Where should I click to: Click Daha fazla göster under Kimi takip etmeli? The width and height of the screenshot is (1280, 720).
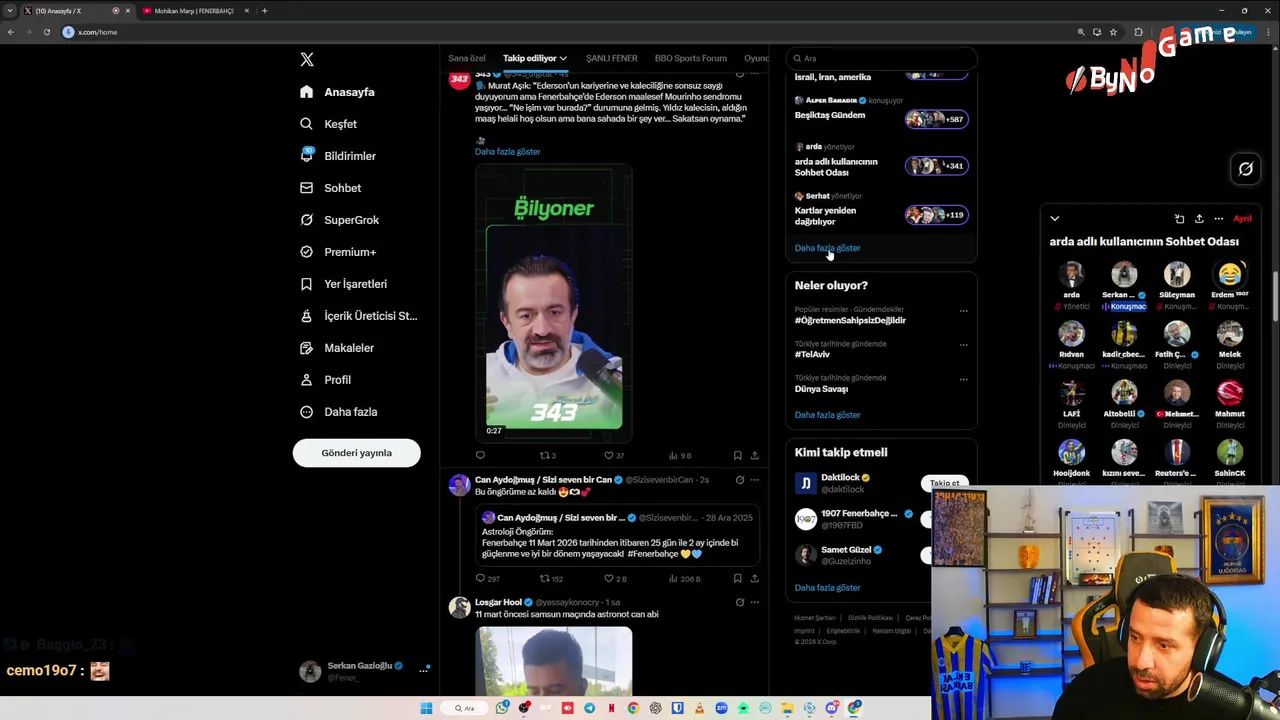[x=827, y=588]
